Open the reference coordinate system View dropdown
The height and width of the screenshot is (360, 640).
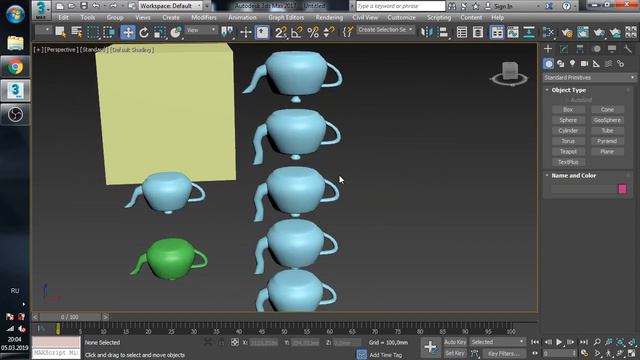pyautogui.click(x=200, y=30)
